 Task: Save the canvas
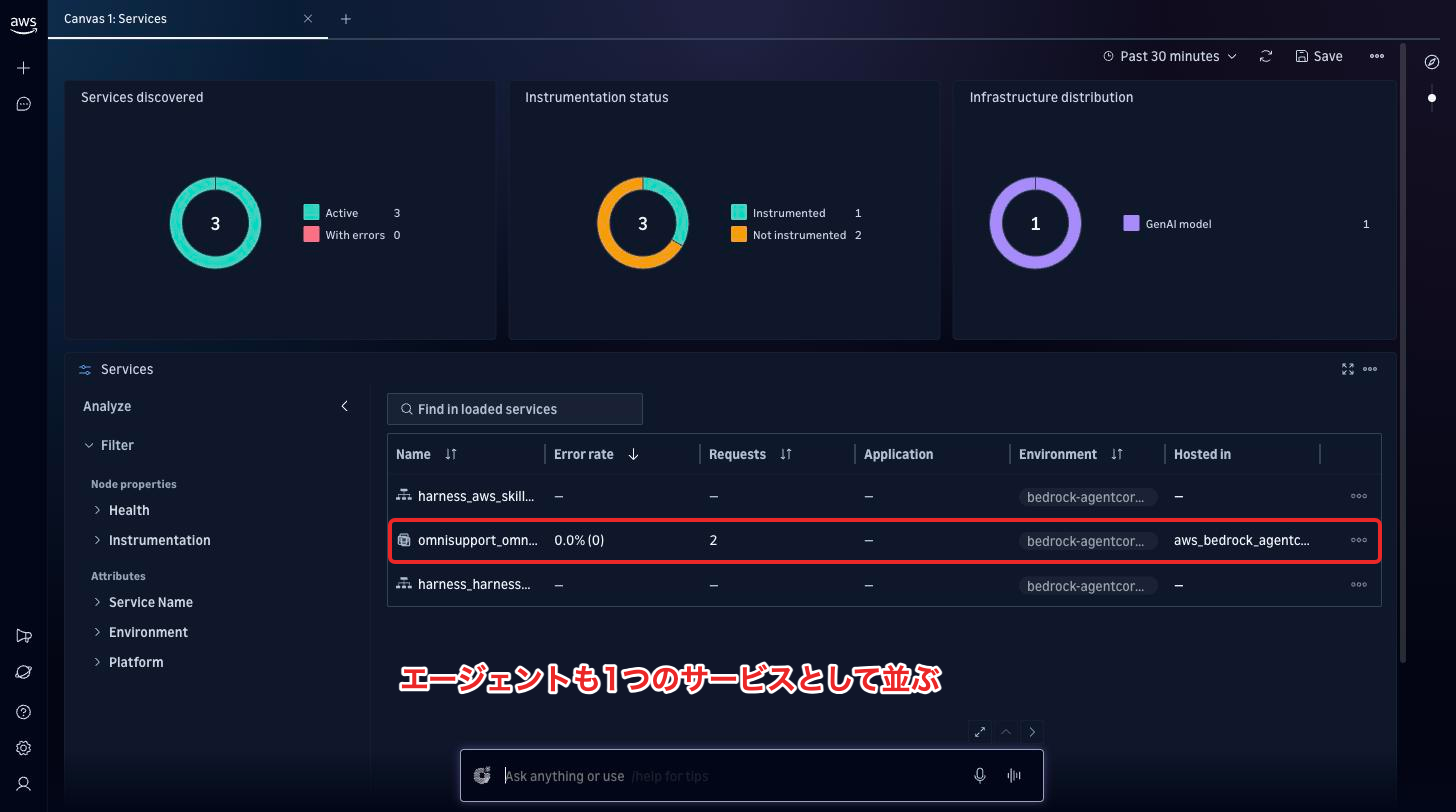(x=1318, y=56)
